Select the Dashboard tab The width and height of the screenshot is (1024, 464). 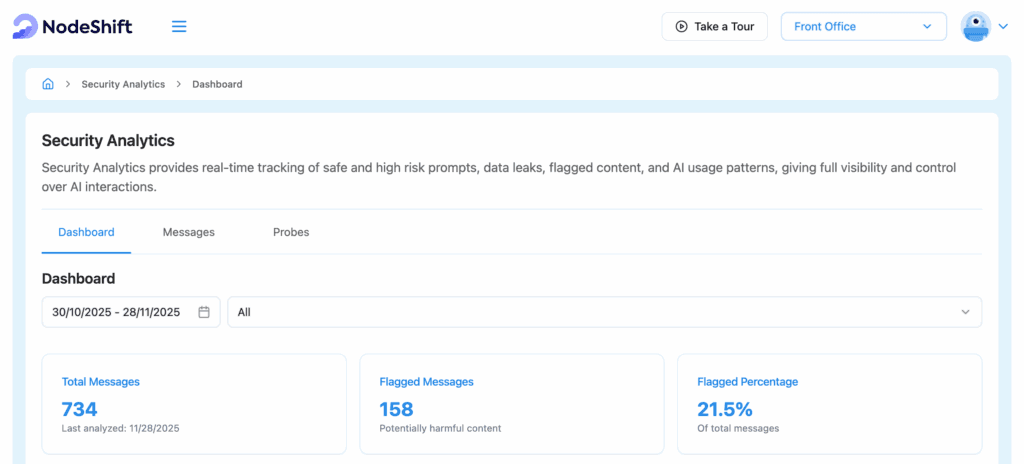tap(86, 232)
